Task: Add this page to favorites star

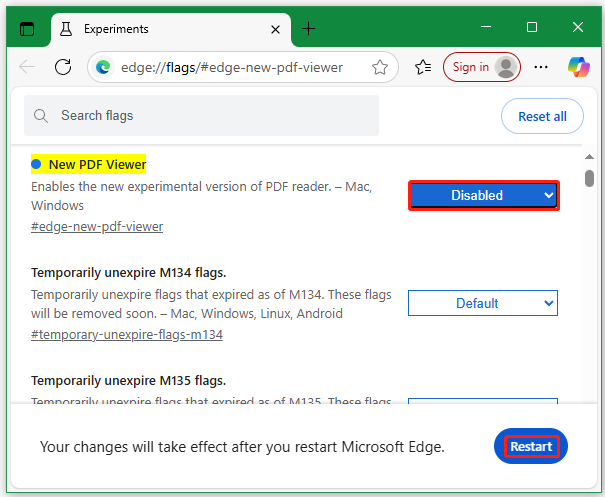Action: pyautogui.click(x=380, y=67)
